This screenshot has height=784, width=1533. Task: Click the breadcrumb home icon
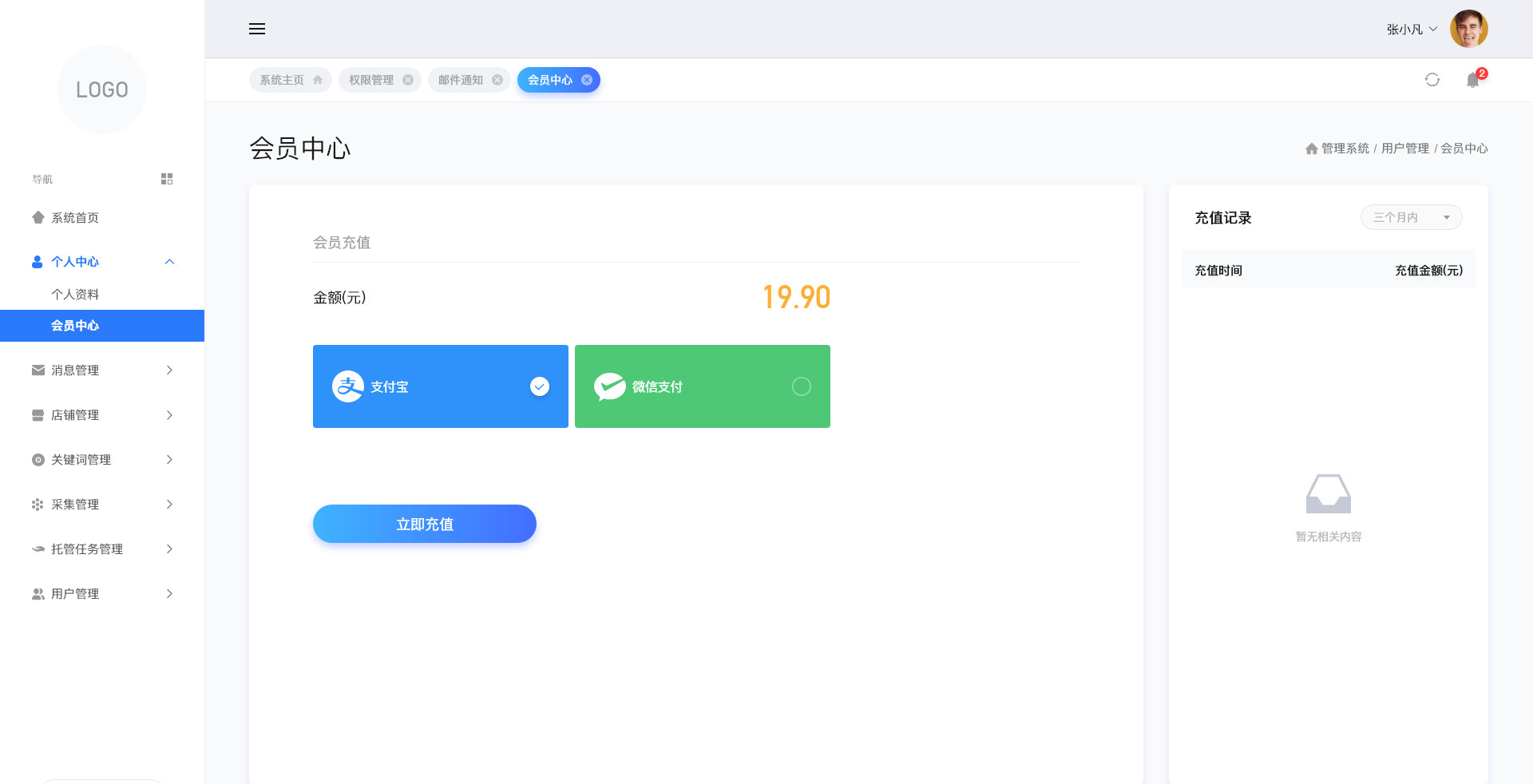1311,148
